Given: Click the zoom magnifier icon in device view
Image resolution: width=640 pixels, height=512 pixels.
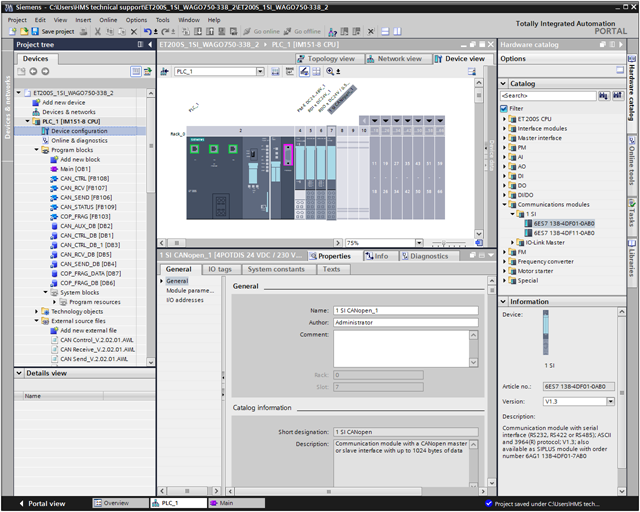Looking at the screenshot, I should click(x=331, y=72).
